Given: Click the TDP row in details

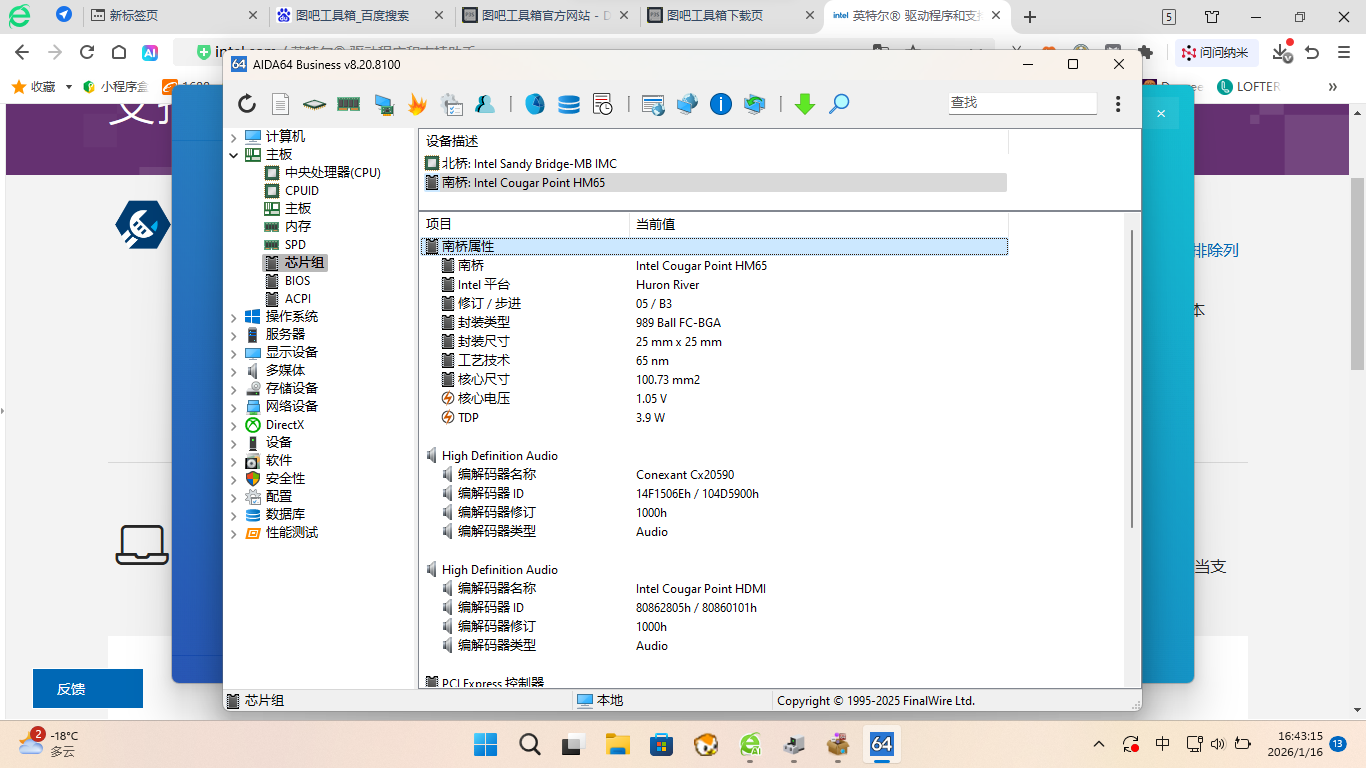Looking at the screenshot, I should pos(714,417).
